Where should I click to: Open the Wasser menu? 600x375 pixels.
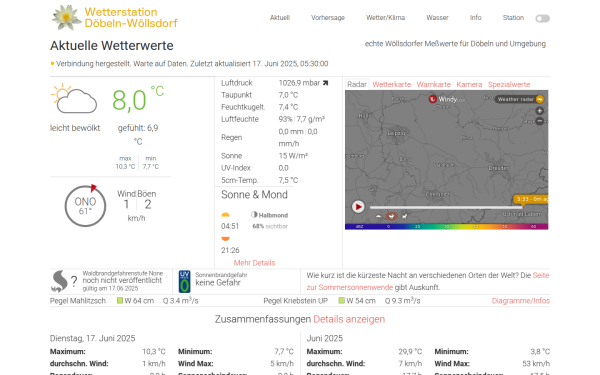[x=437, y=18]
